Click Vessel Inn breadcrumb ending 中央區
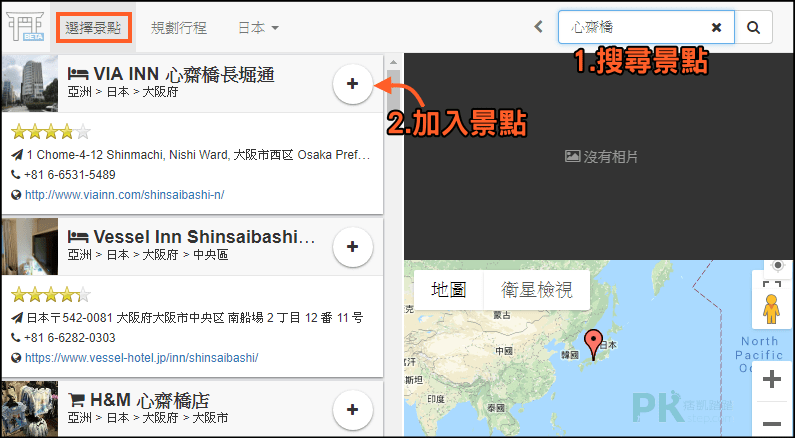This screenshot has height=438, width=795. click(148, 255)
